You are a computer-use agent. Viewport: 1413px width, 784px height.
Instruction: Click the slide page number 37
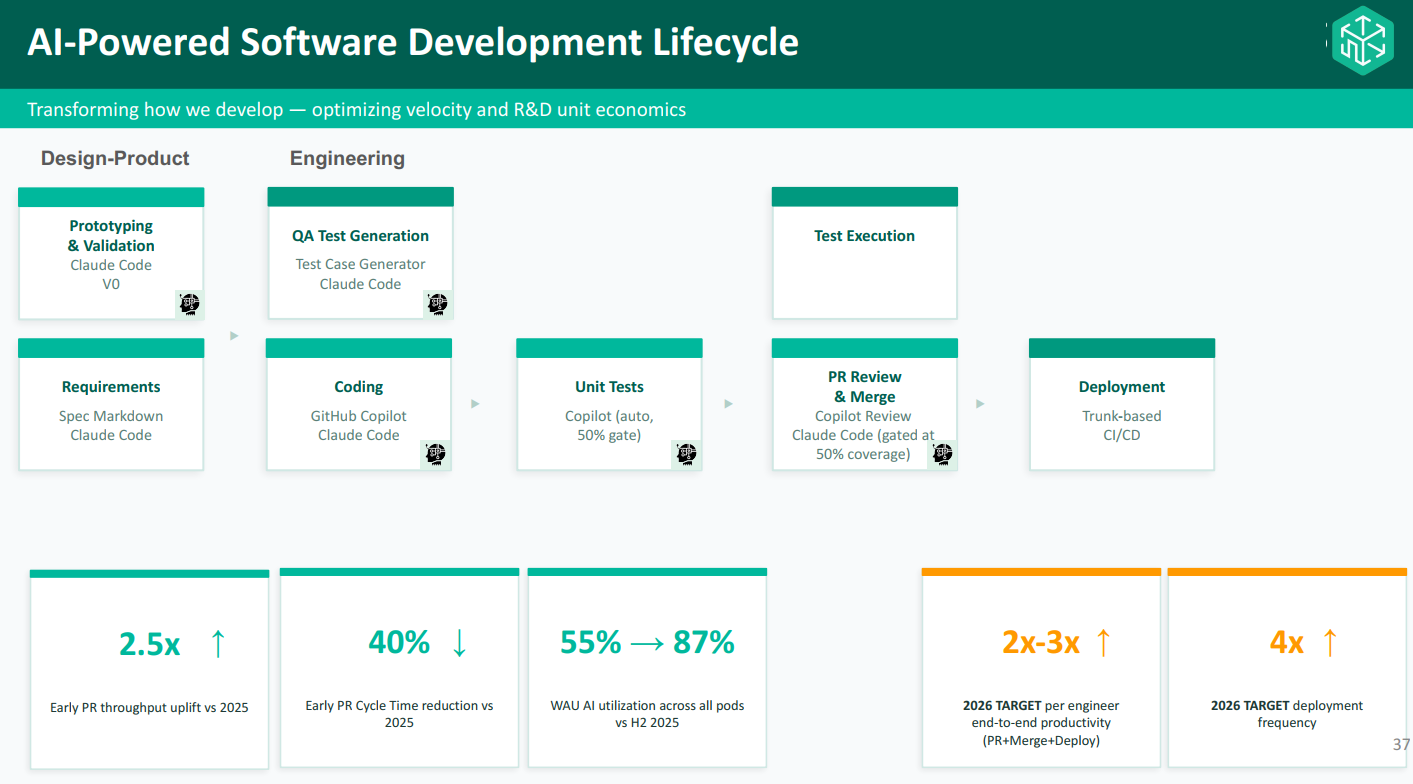pos(1401,745)
